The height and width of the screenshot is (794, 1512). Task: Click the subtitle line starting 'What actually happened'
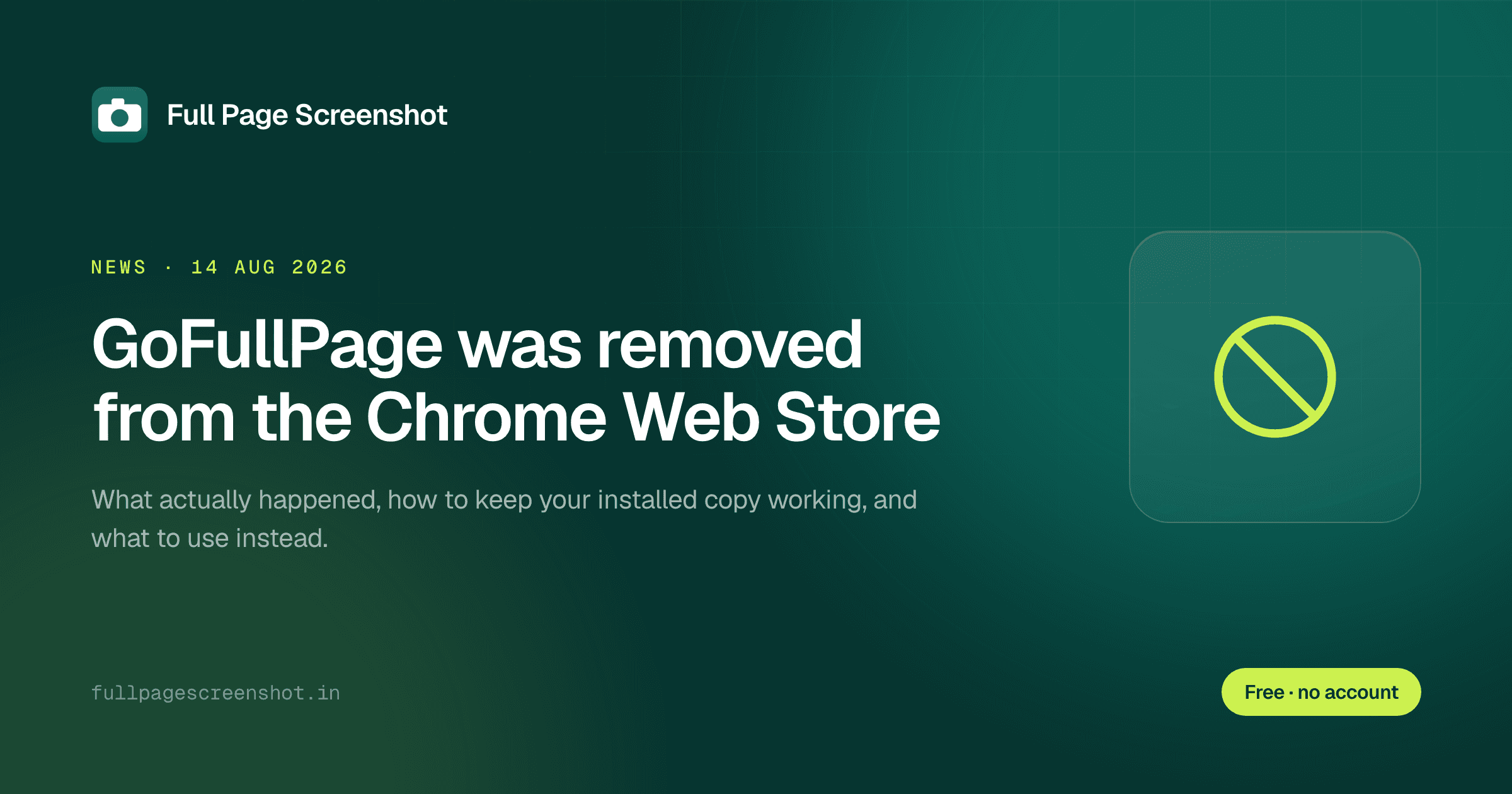click(504, 500)
